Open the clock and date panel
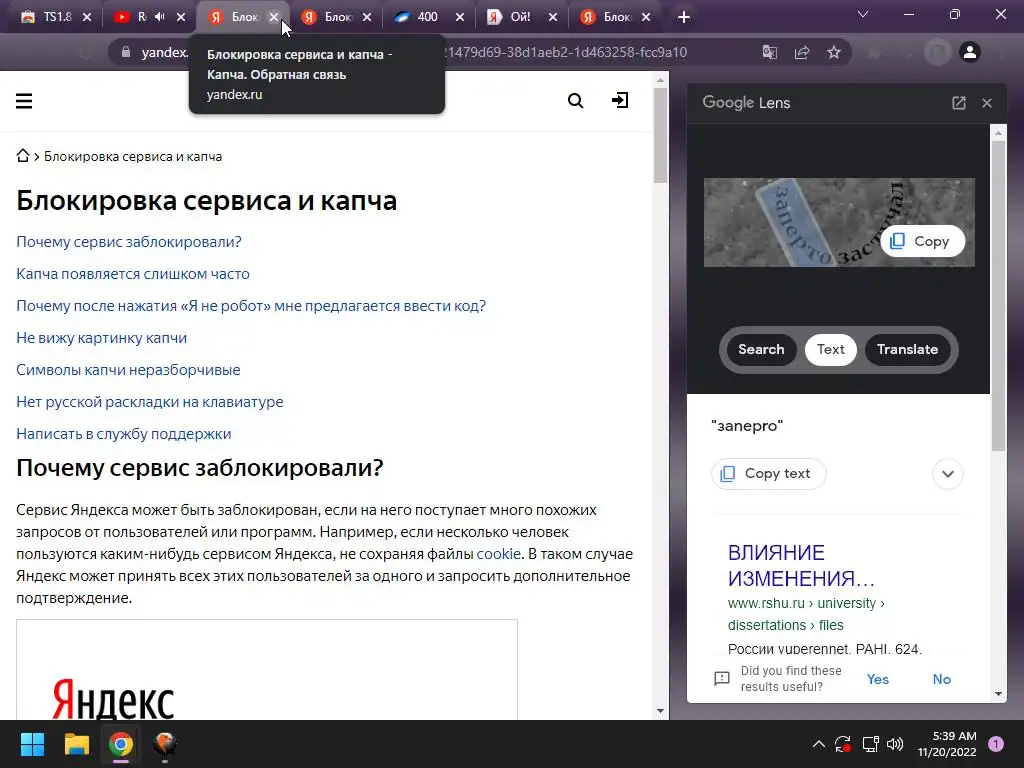 (x=946, y=744)
